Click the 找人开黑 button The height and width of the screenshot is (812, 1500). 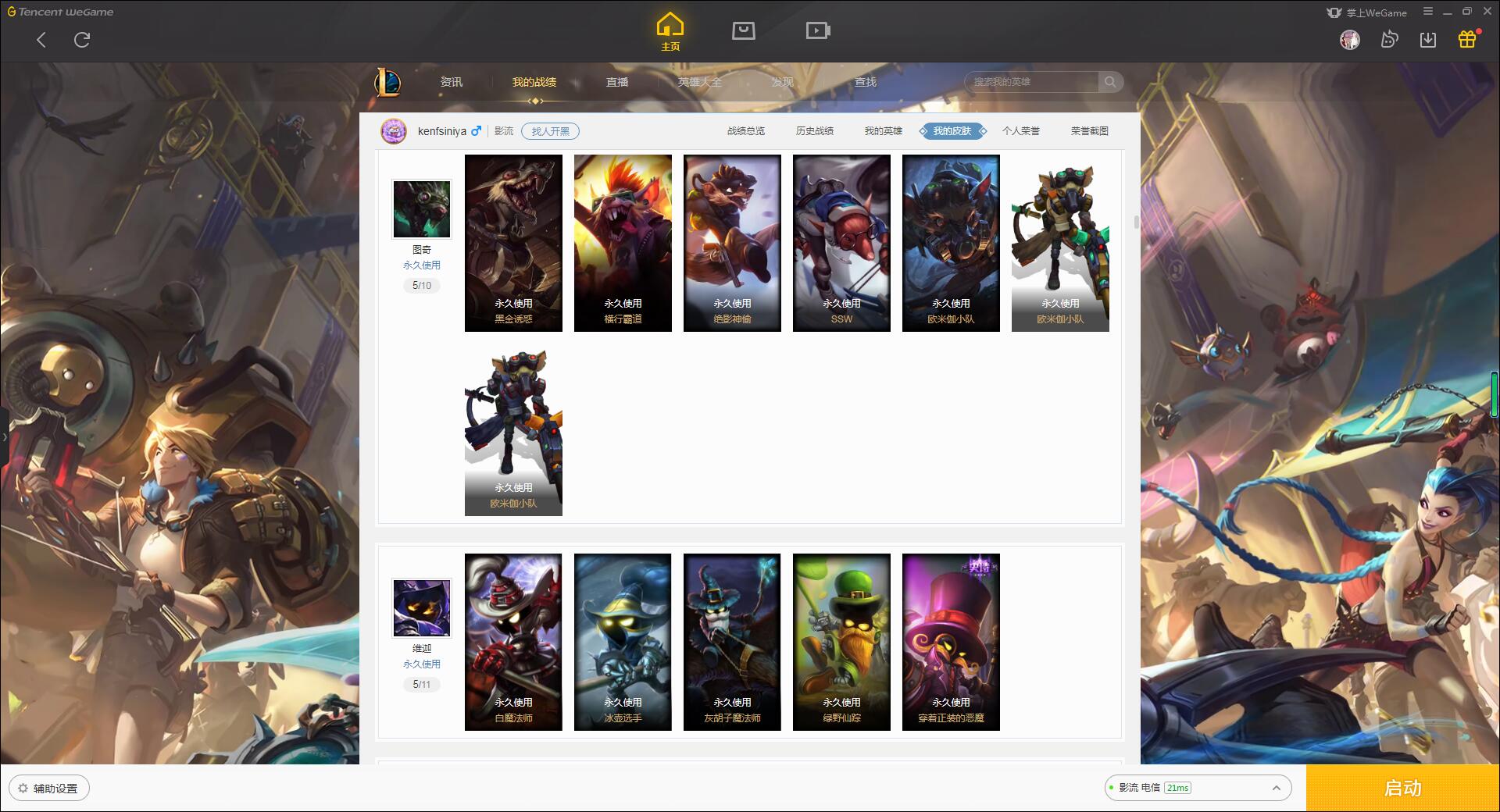point(550,131)
